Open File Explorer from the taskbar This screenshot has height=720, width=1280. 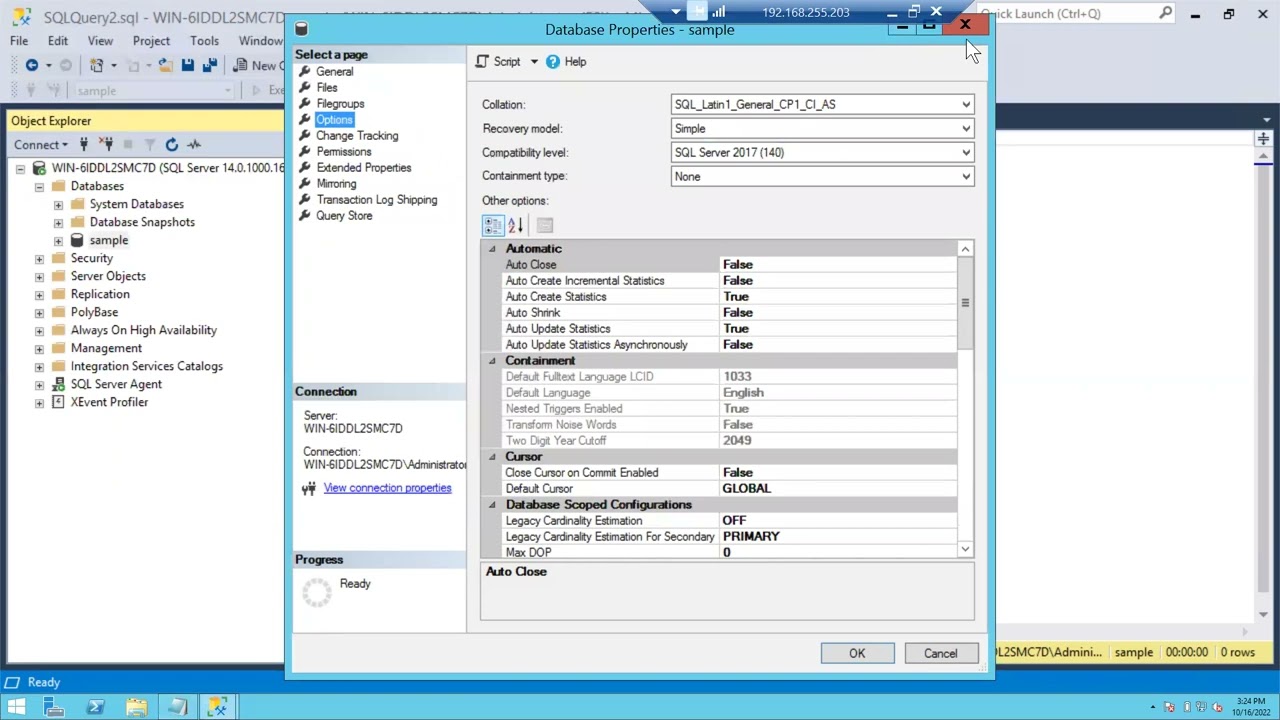tap(136, 707)
